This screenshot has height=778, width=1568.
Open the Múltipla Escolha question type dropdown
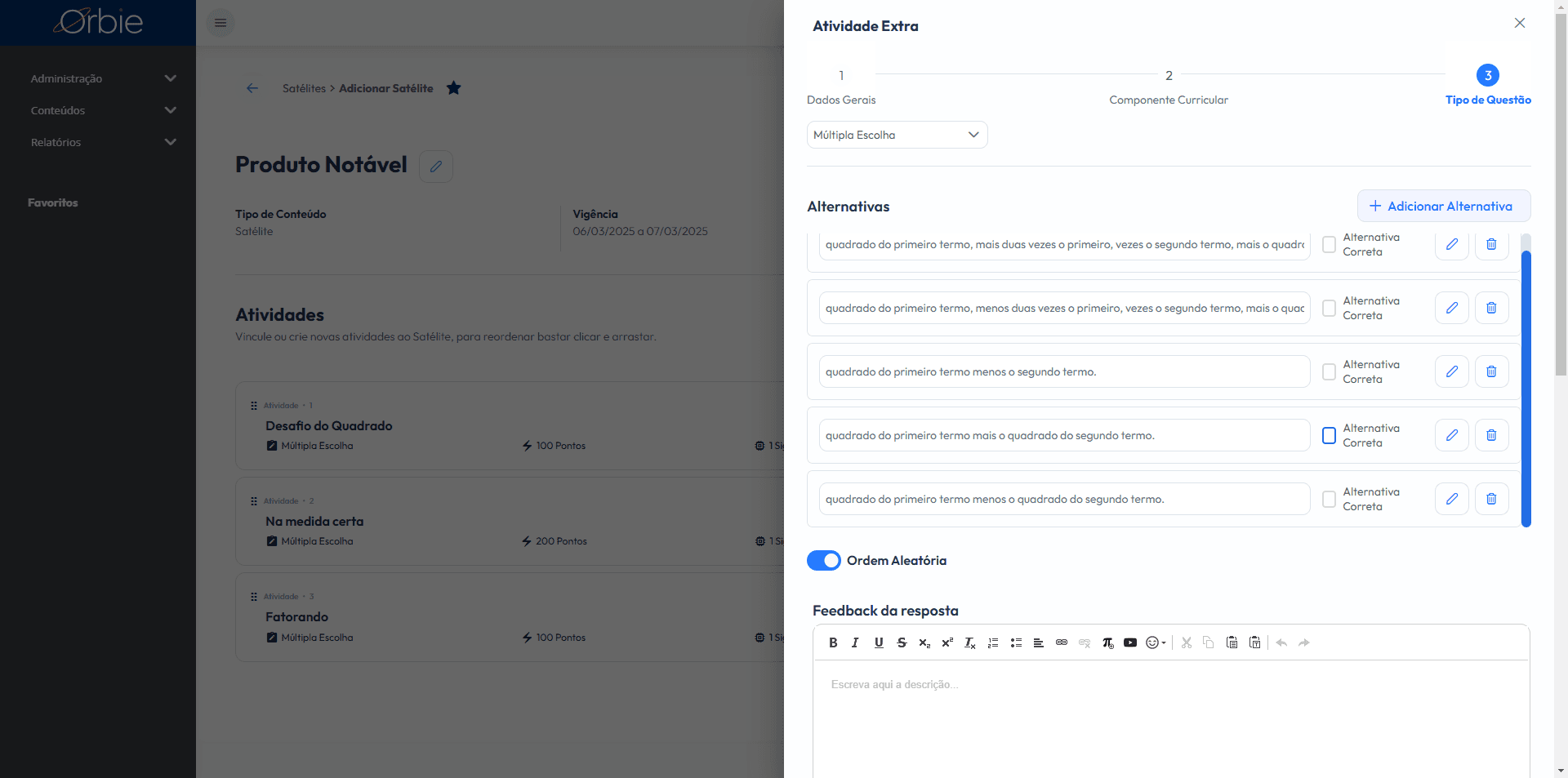click(x=897, y=135)
